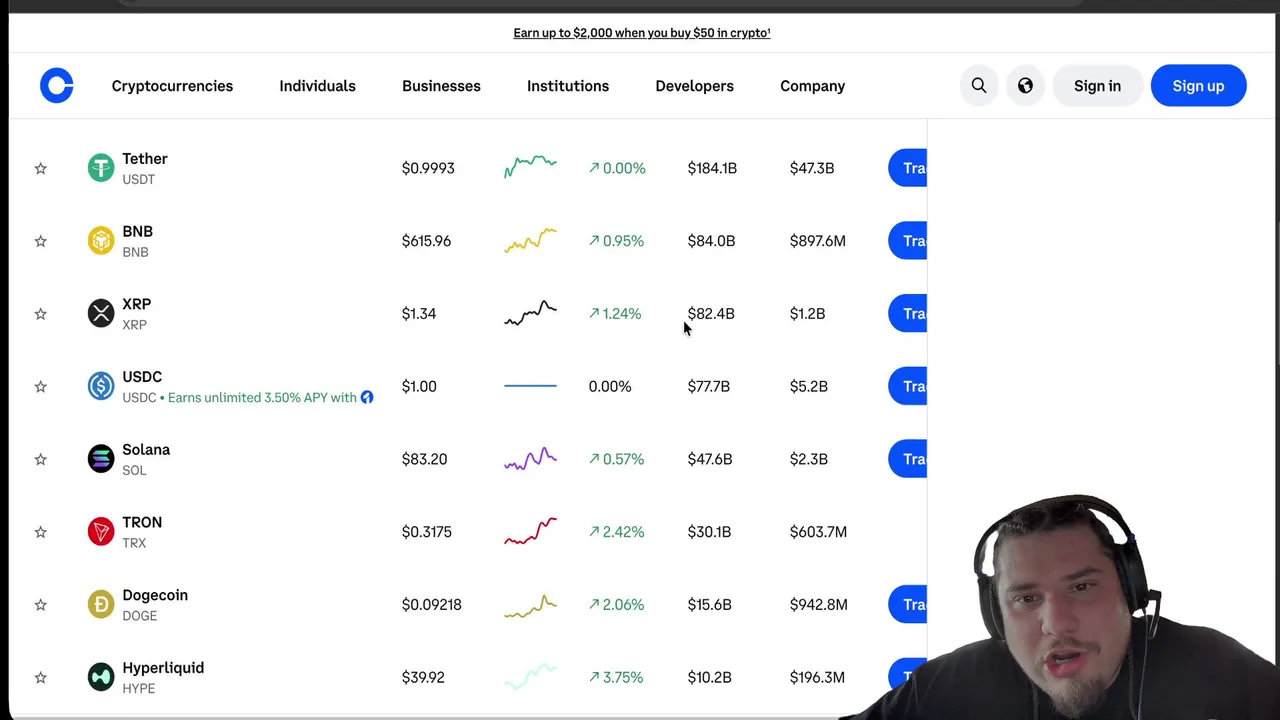Image resolution: width=1280 pixels, height=720 pixels.
Task: Click Trade button for USDC
Action: tap(908, 386)
